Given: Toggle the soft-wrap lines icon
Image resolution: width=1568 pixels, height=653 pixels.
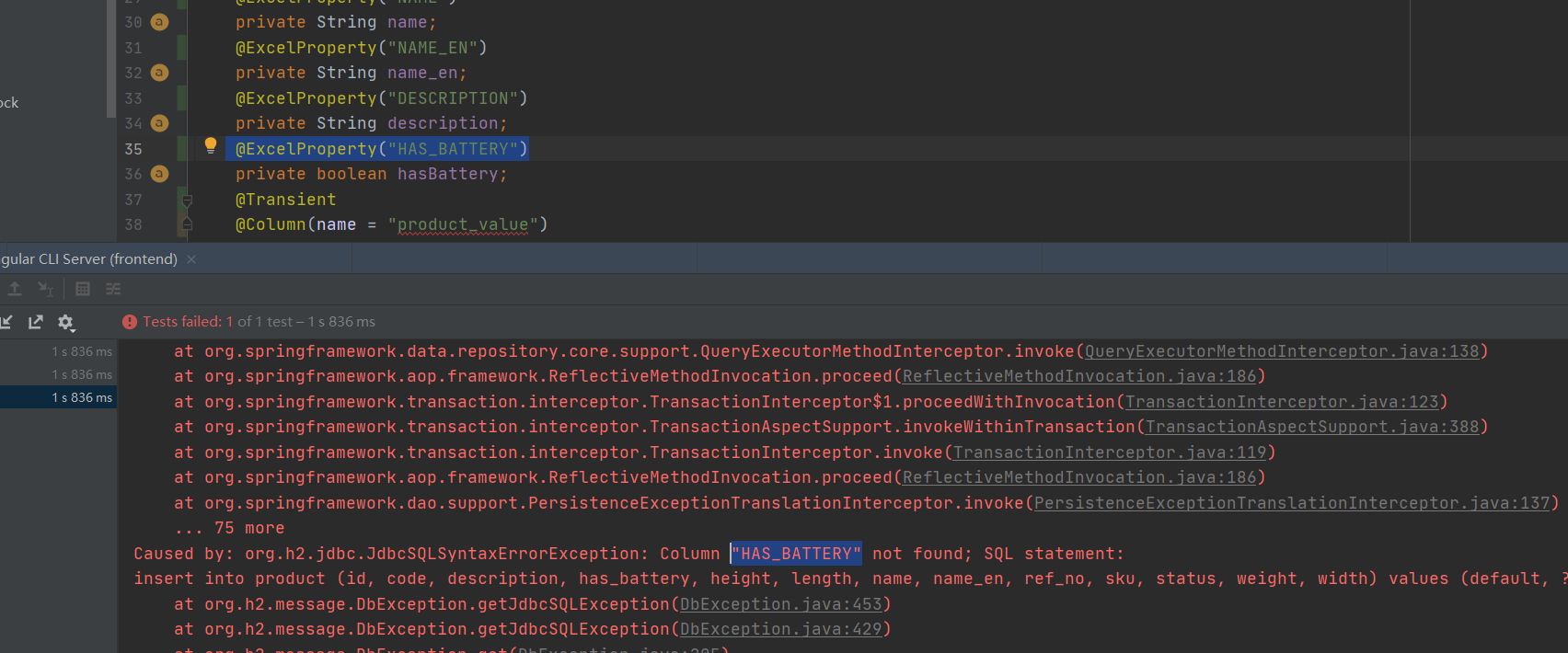Looking at the screenshot, I should 113,289.
